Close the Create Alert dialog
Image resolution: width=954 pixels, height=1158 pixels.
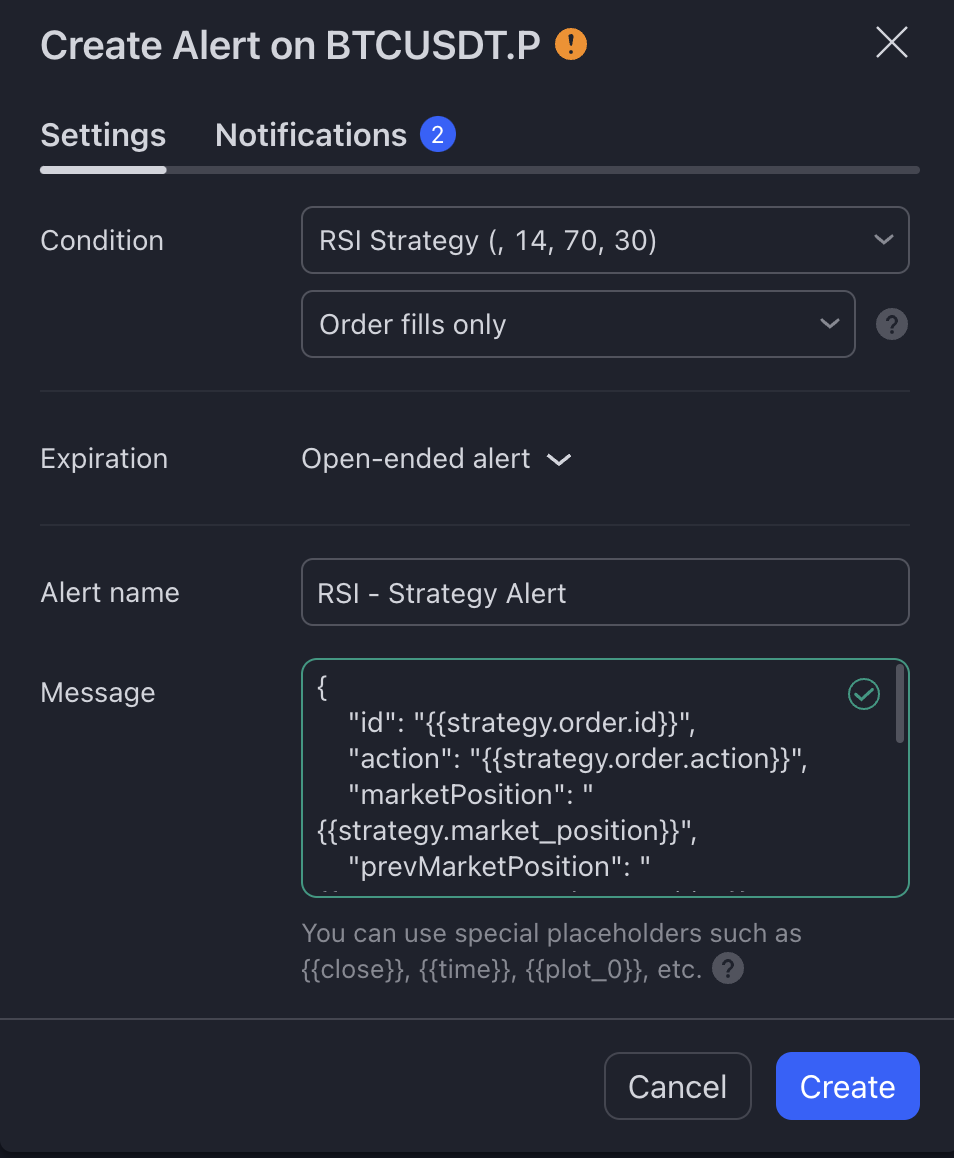[x=891, y=43]
